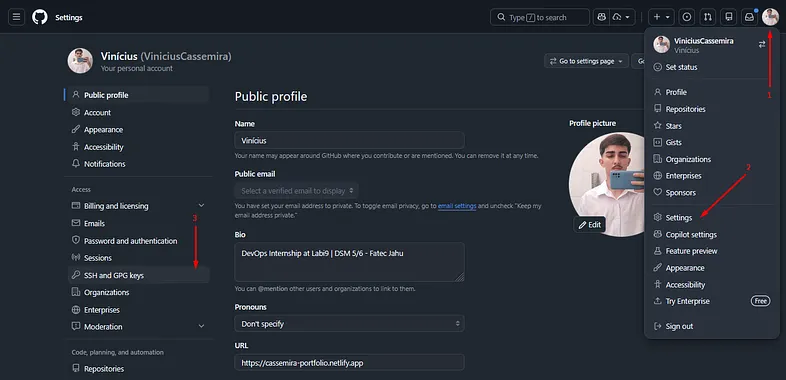
Task: Open Emails in left sidebar
Action: [x=137, y=223]
